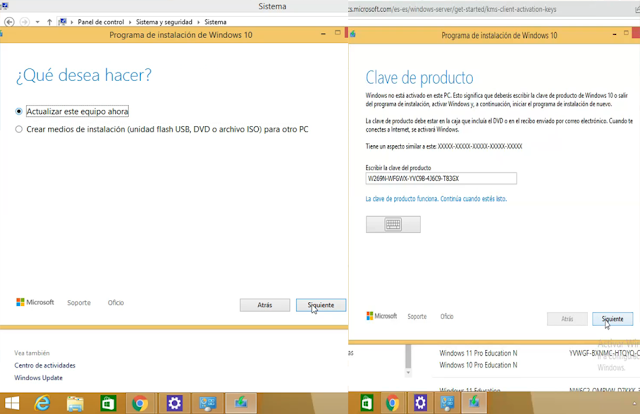Click '¿Qué desea hacer?' heading text
Viewport: 640px width, 414px height.
(84, 75)
